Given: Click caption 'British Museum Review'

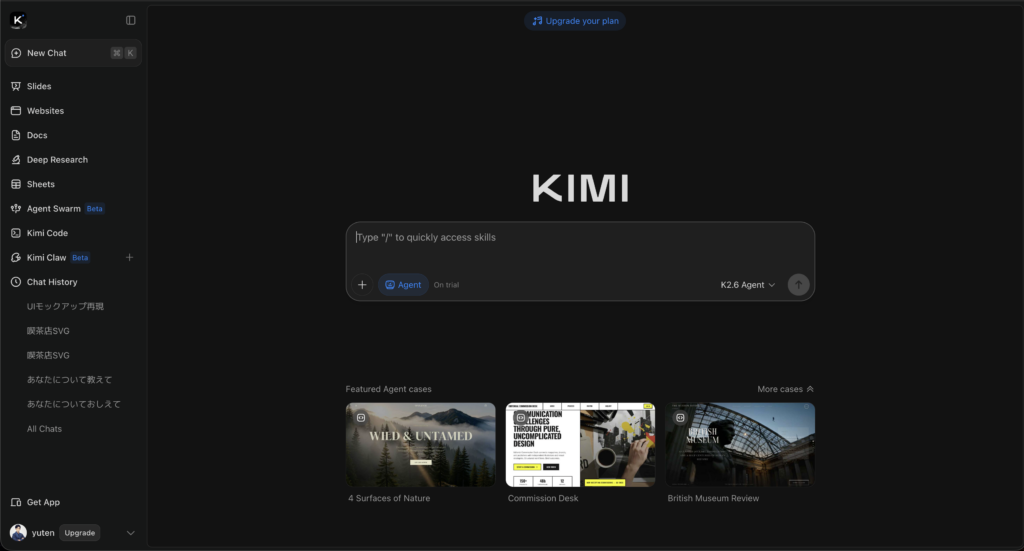Looking at the screenshot, I should [x=713, y=498].
